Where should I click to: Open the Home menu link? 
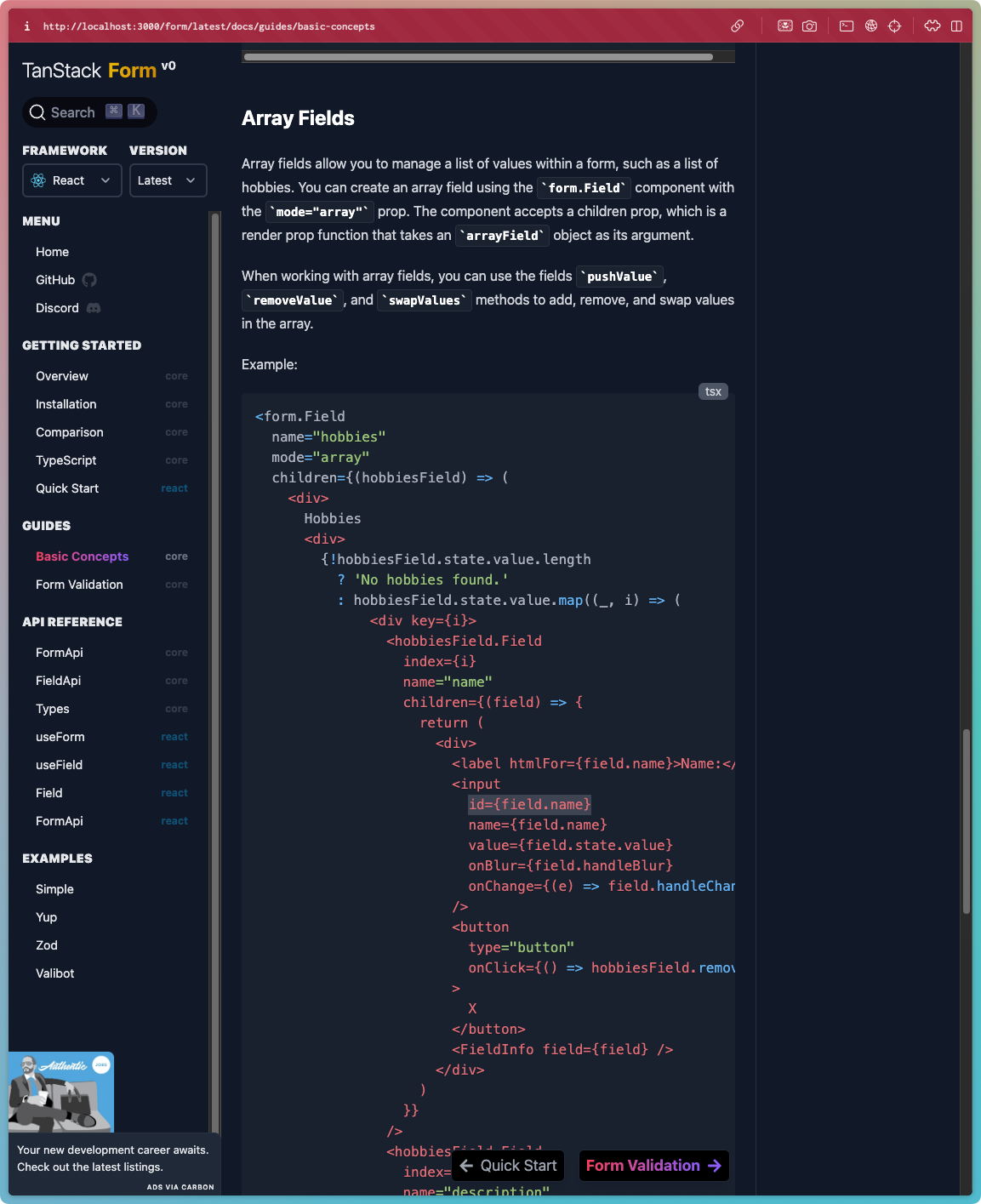53,252
